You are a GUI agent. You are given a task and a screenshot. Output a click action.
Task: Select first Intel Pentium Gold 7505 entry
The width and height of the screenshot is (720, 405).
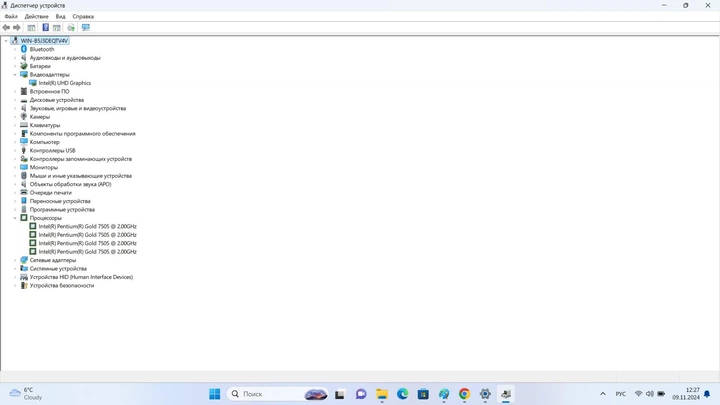(87, 226)
